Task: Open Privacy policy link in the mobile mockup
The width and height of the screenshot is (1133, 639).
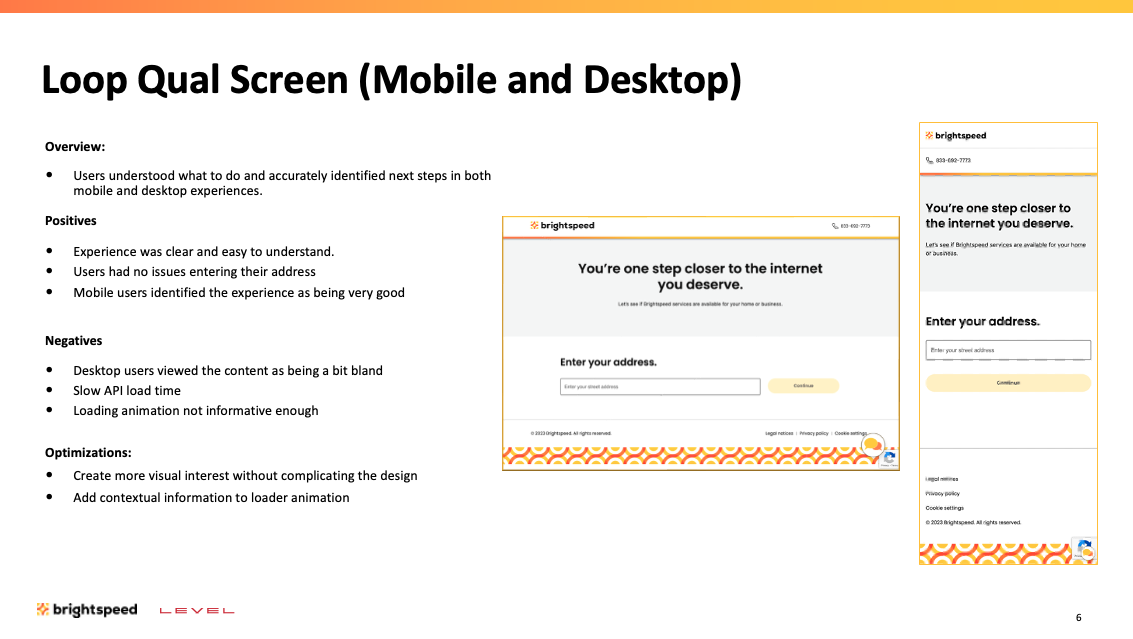Action: (x=942, y=494)
